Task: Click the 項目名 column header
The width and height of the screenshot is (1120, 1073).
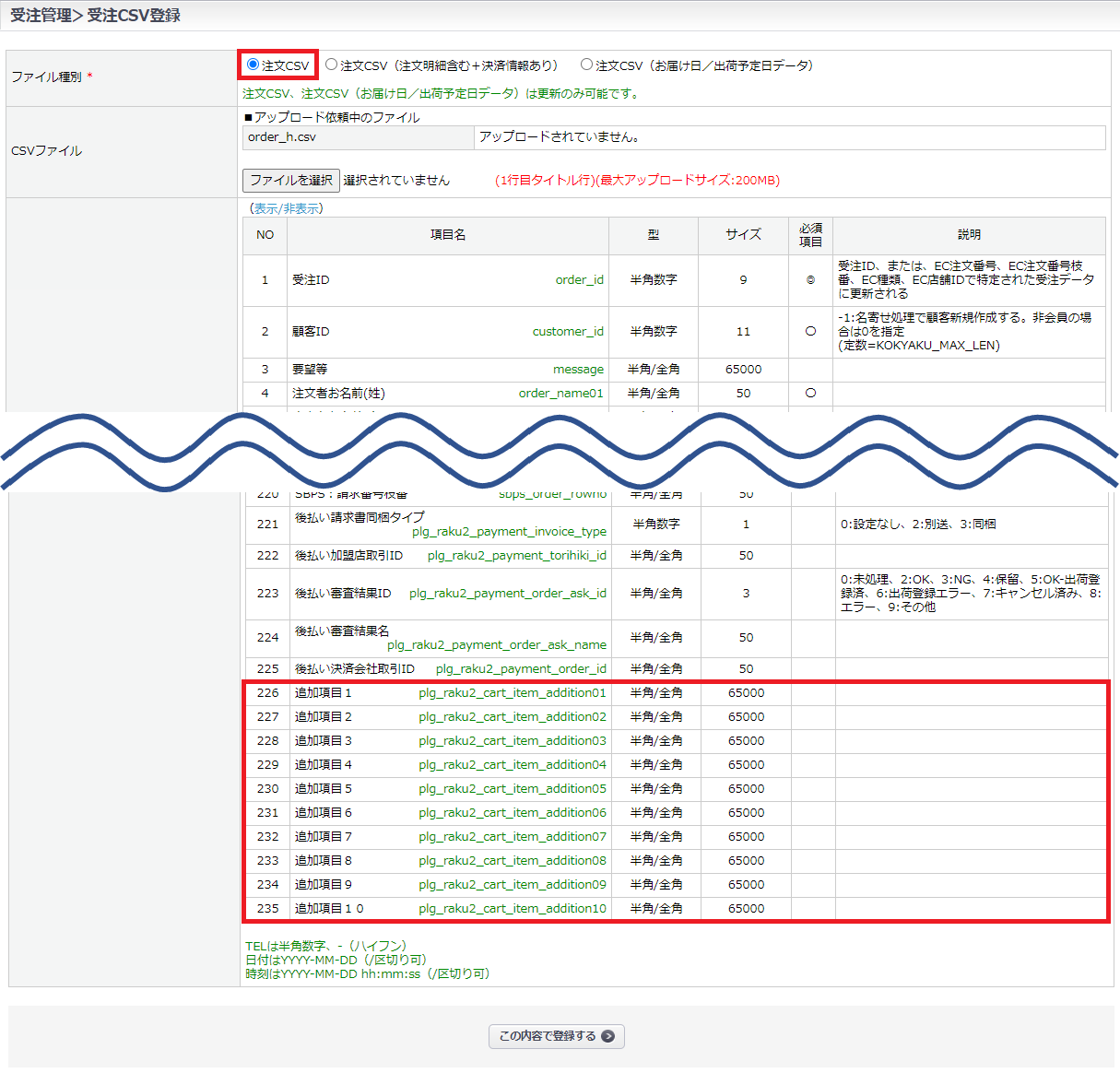Action: tap(448, 235)
